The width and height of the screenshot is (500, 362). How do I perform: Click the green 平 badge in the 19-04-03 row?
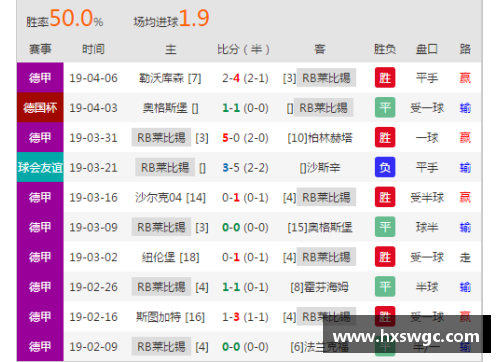[385, 107]
